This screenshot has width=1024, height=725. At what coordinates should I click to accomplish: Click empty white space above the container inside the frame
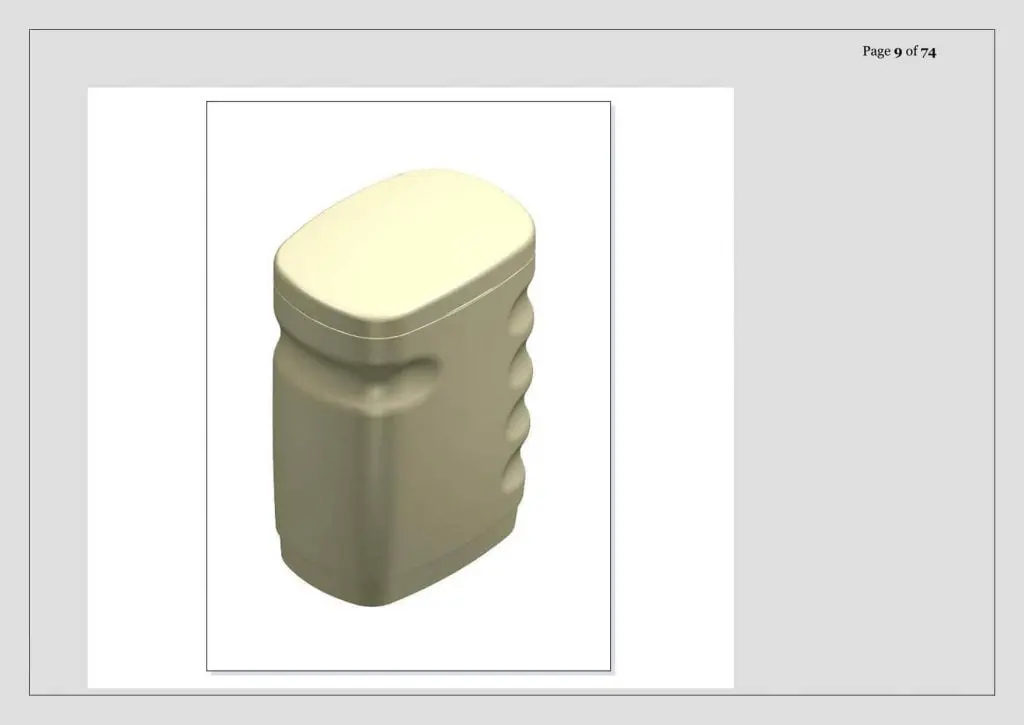pos(409,134)
